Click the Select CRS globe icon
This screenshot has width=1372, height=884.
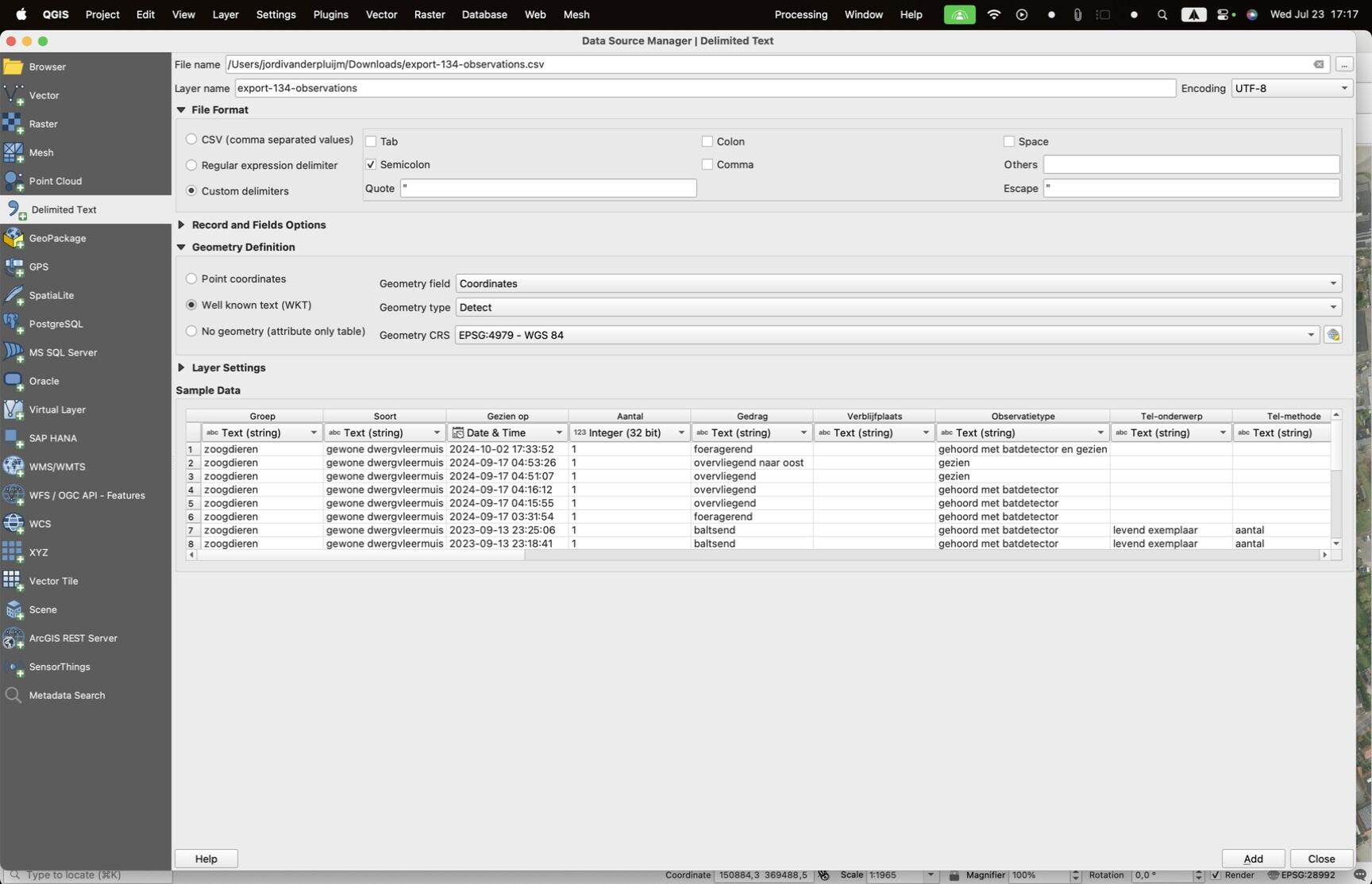tap(1333, 335)
